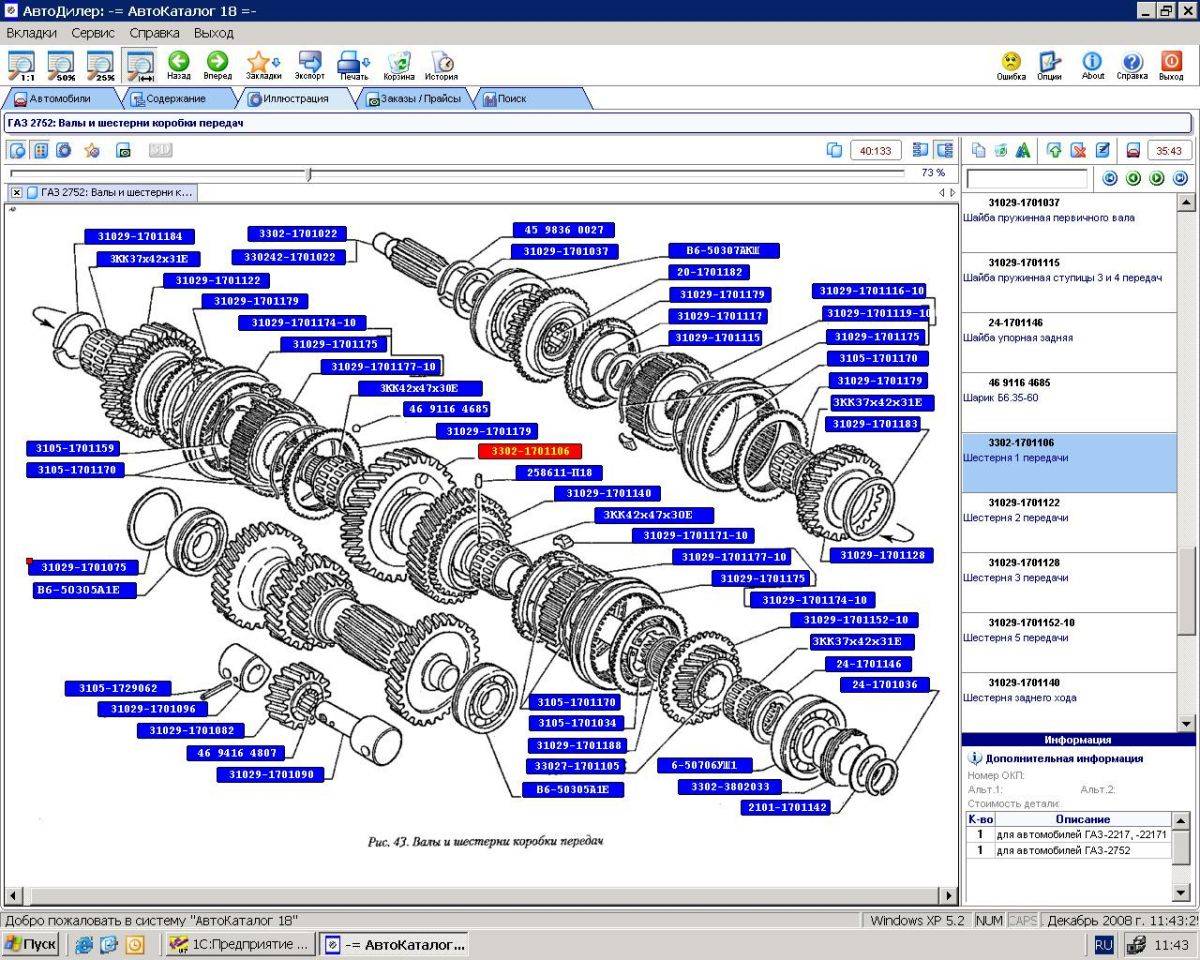Open the Опции options icon
This screenshot has height=960, width=1200.
pyautogui.click(x=1049, y=65)
